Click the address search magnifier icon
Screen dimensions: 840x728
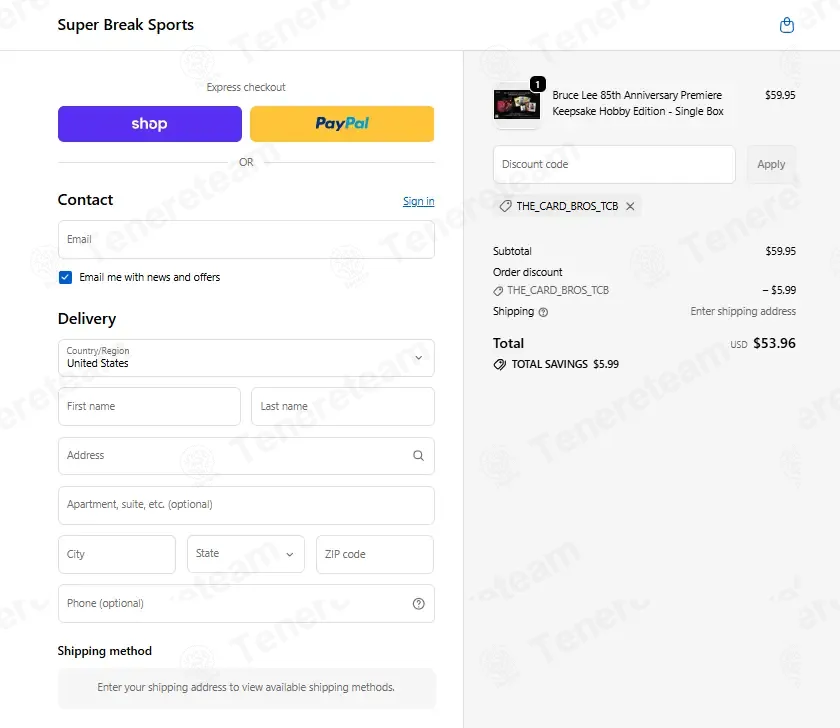pyautogui.click(x=418, y=455)
